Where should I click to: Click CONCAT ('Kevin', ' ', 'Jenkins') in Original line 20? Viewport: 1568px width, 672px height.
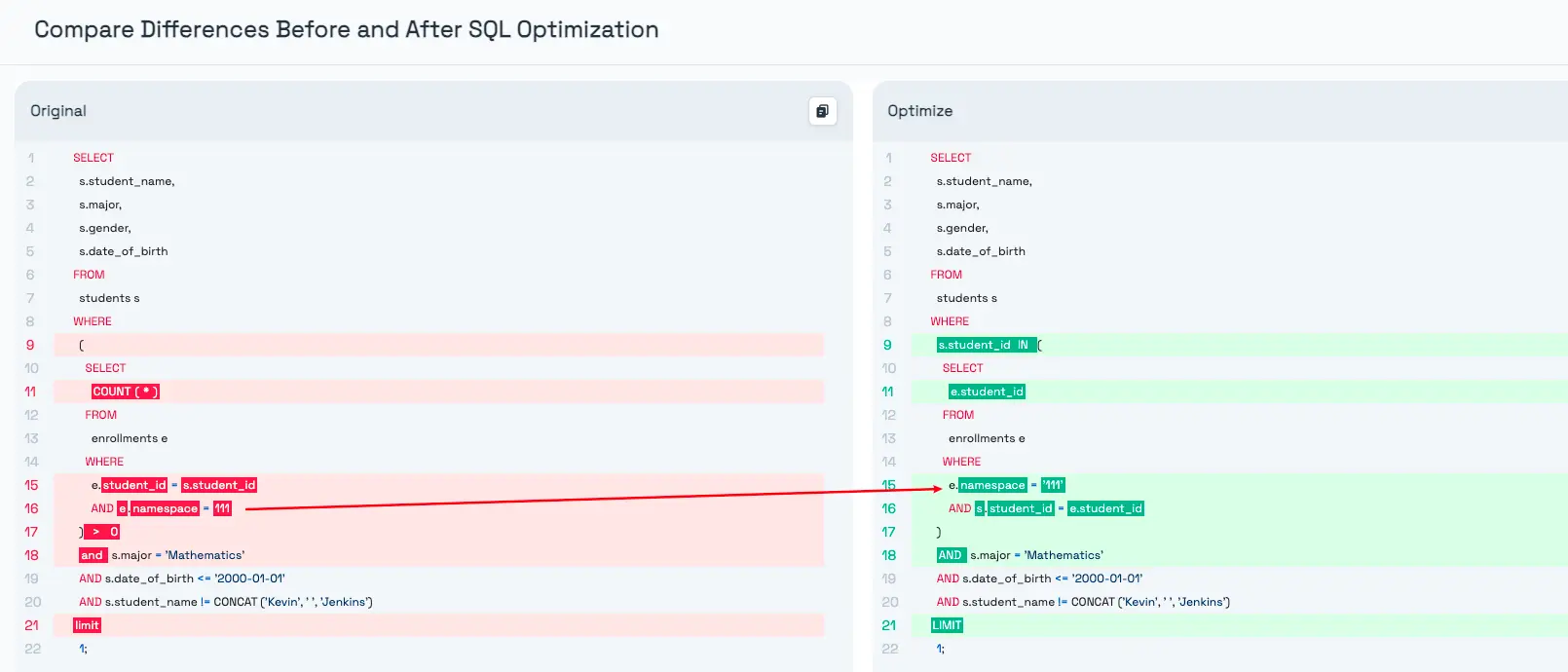(293, 602)
